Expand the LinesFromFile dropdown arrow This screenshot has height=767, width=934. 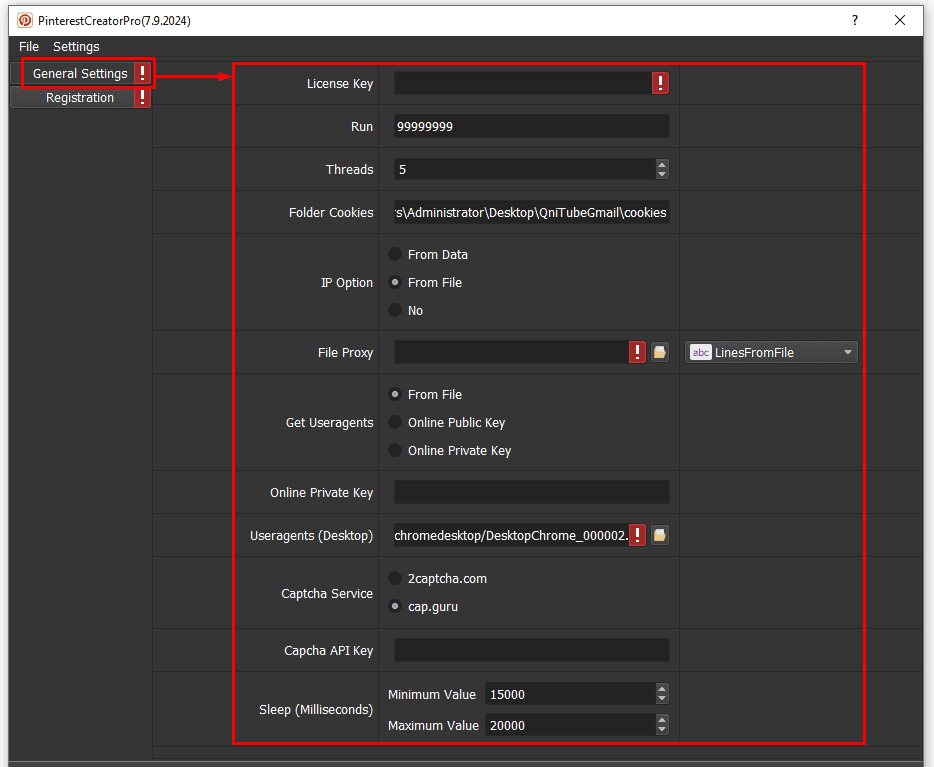point(848,352)
